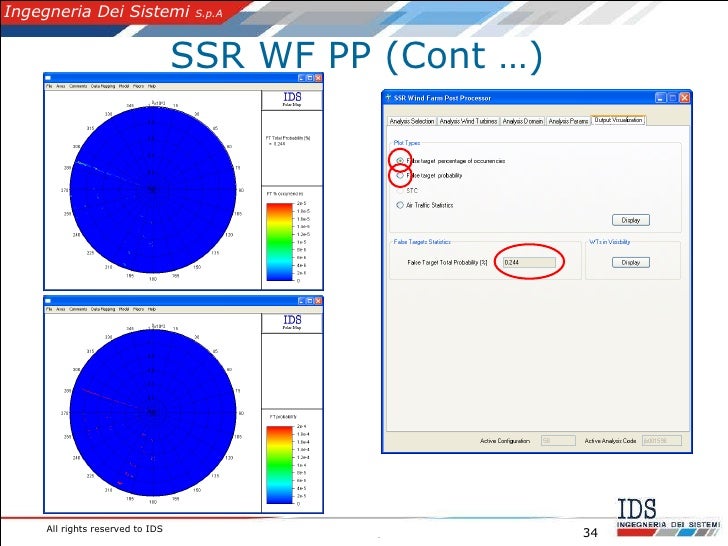Click the All rights reserved to IDS text
Screen dimensions: 728x546
pyautogui.click(x=104, y=529)
